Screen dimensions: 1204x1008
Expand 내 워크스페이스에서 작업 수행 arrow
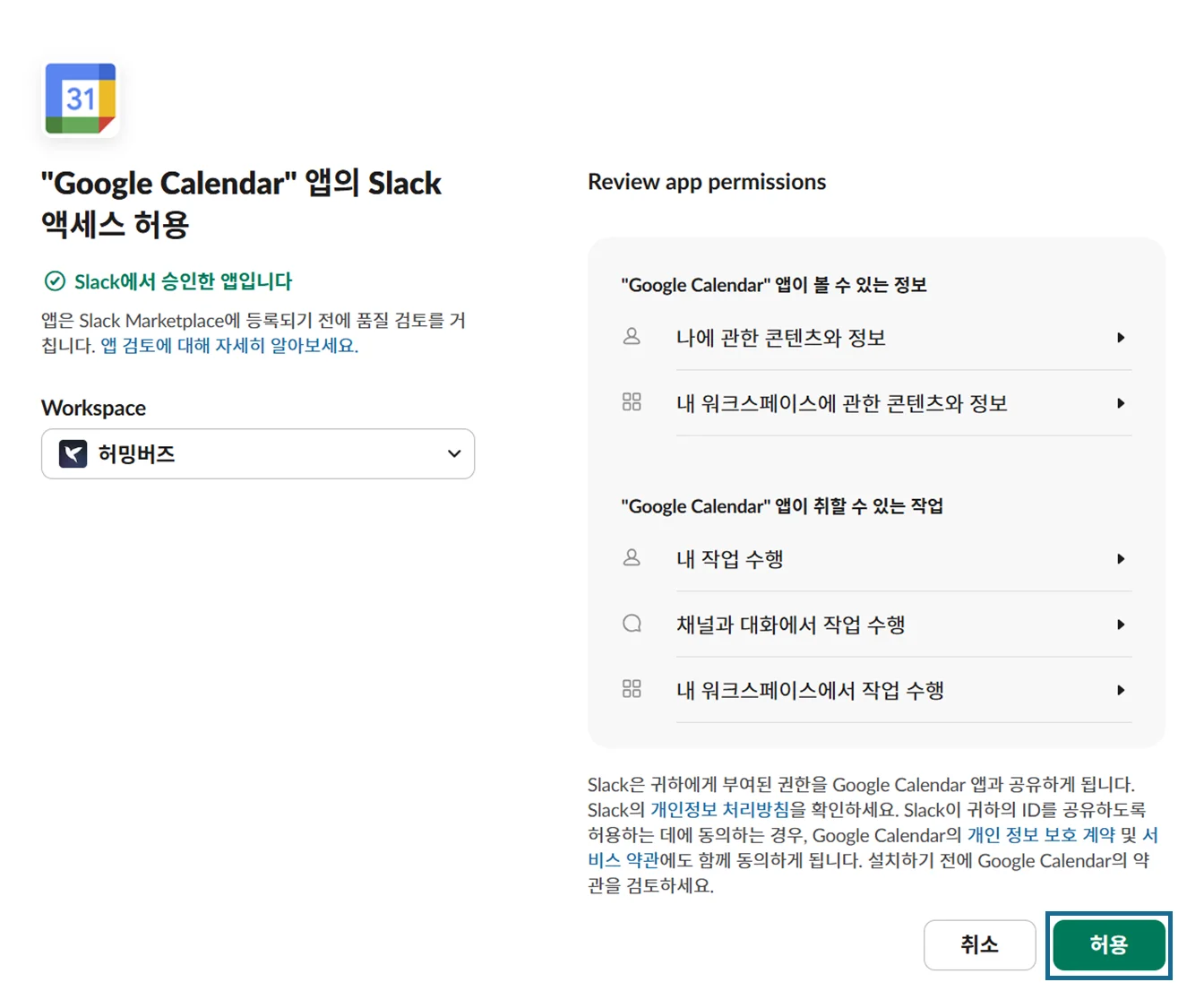point(1121,690)
